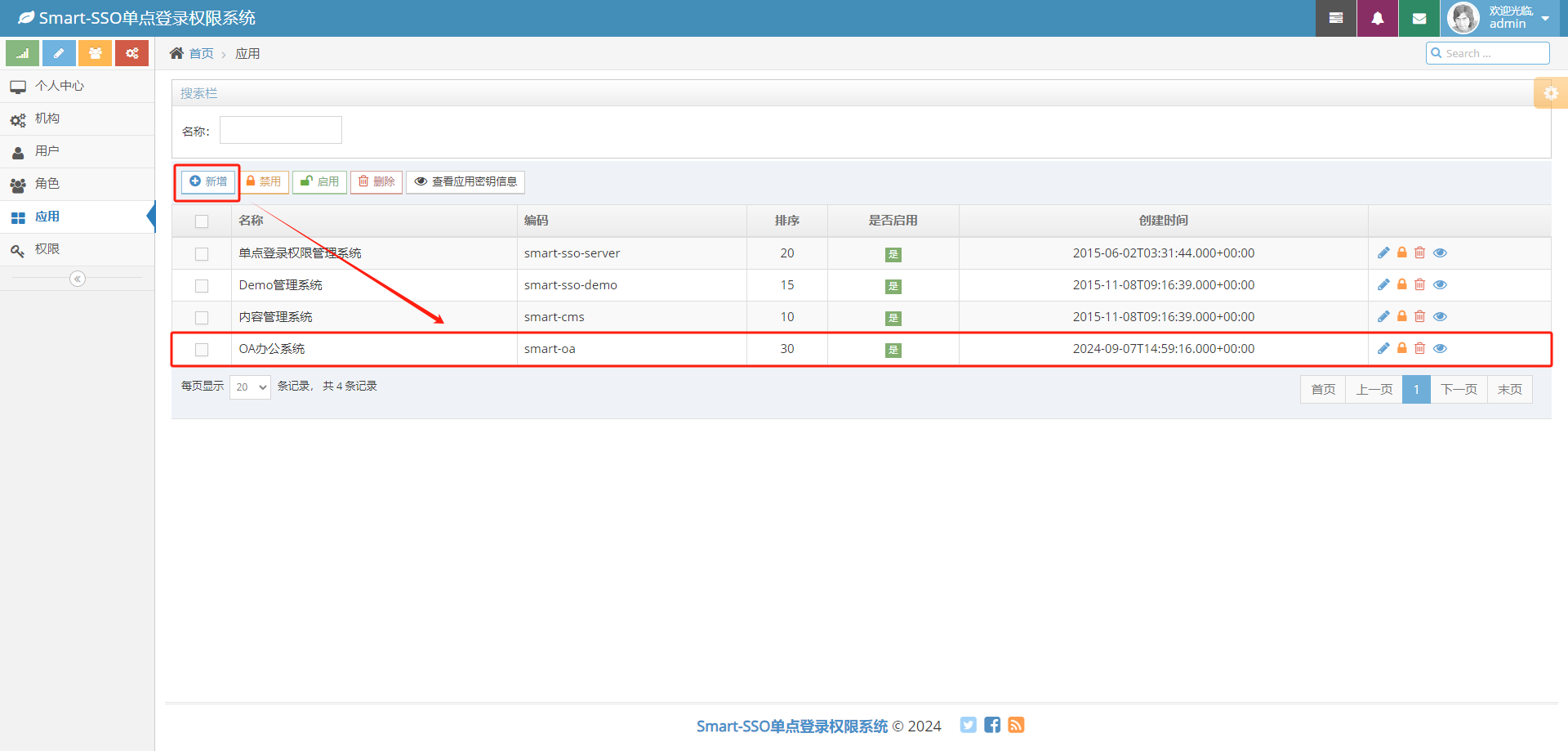Go to 末页 in pagination

pyautogui.click(x=1510, y=389)
